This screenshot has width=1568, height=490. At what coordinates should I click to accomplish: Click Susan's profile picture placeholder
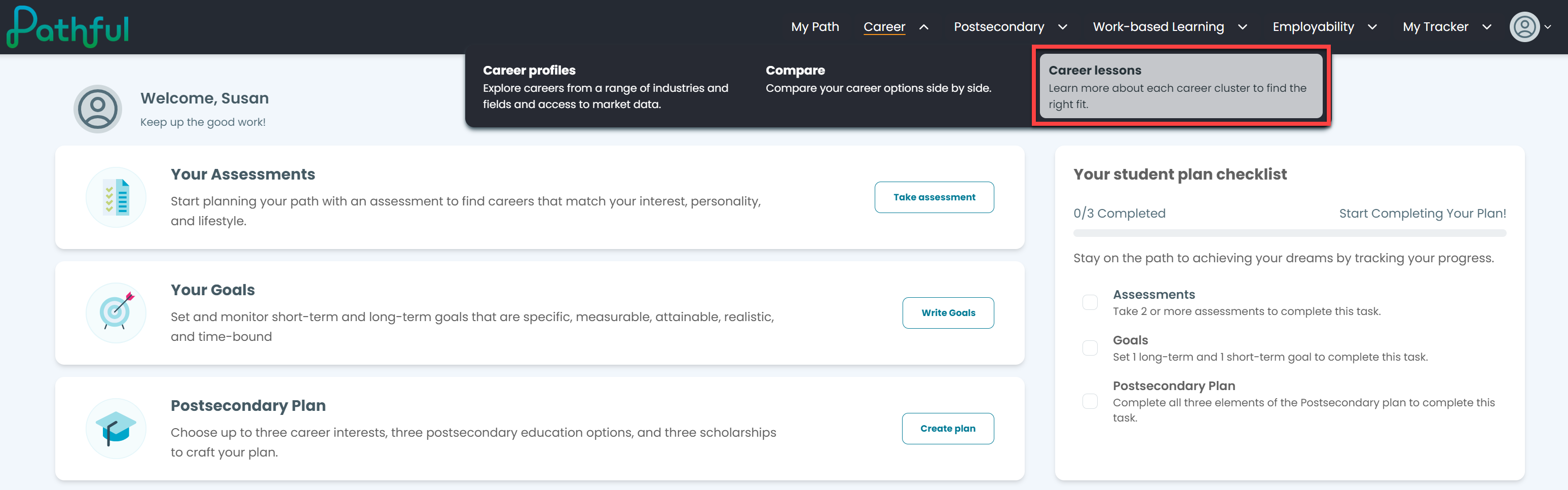click(x=97, y=109)
